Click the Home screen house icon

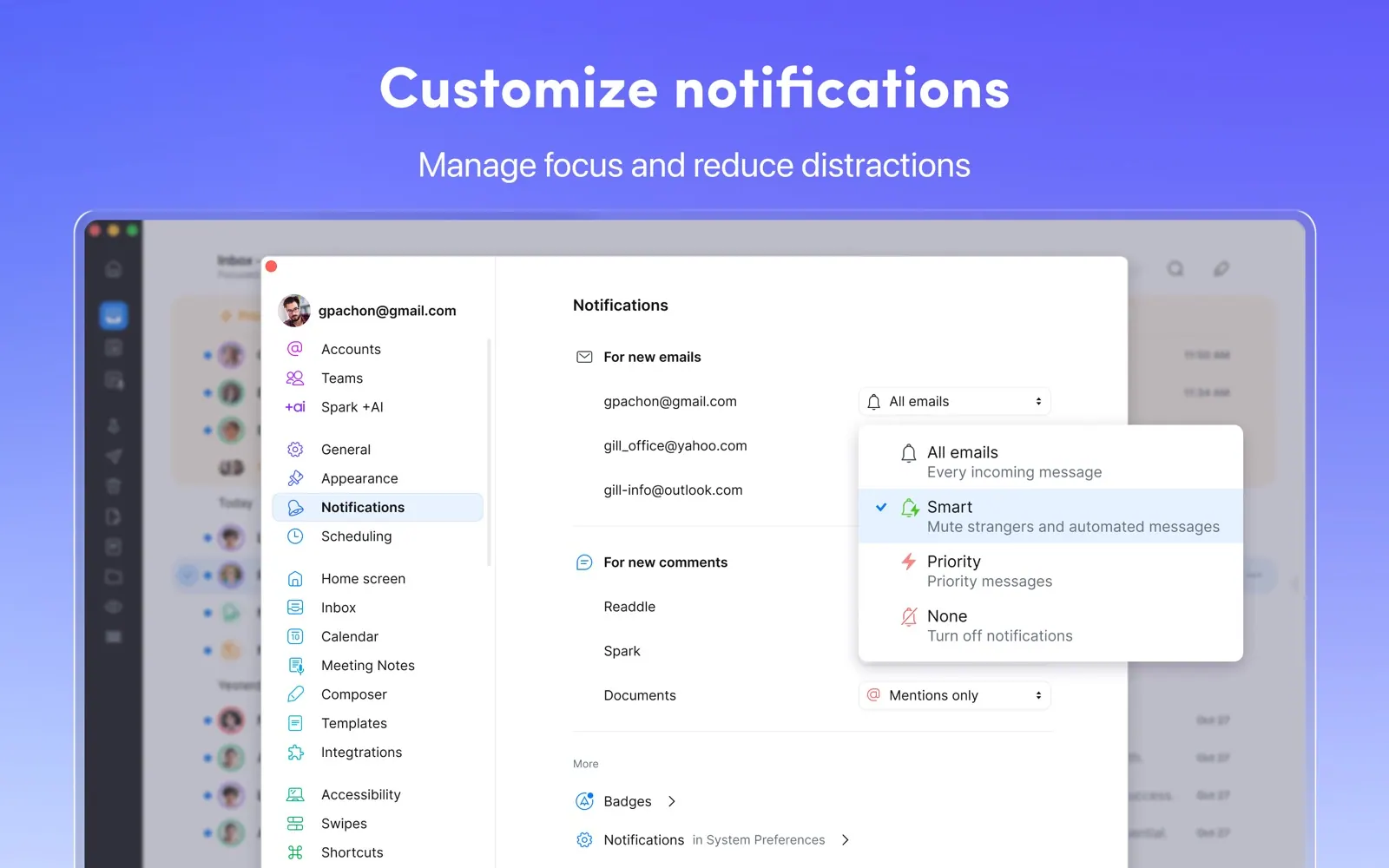pyautogui.click(x=295, y=579)
